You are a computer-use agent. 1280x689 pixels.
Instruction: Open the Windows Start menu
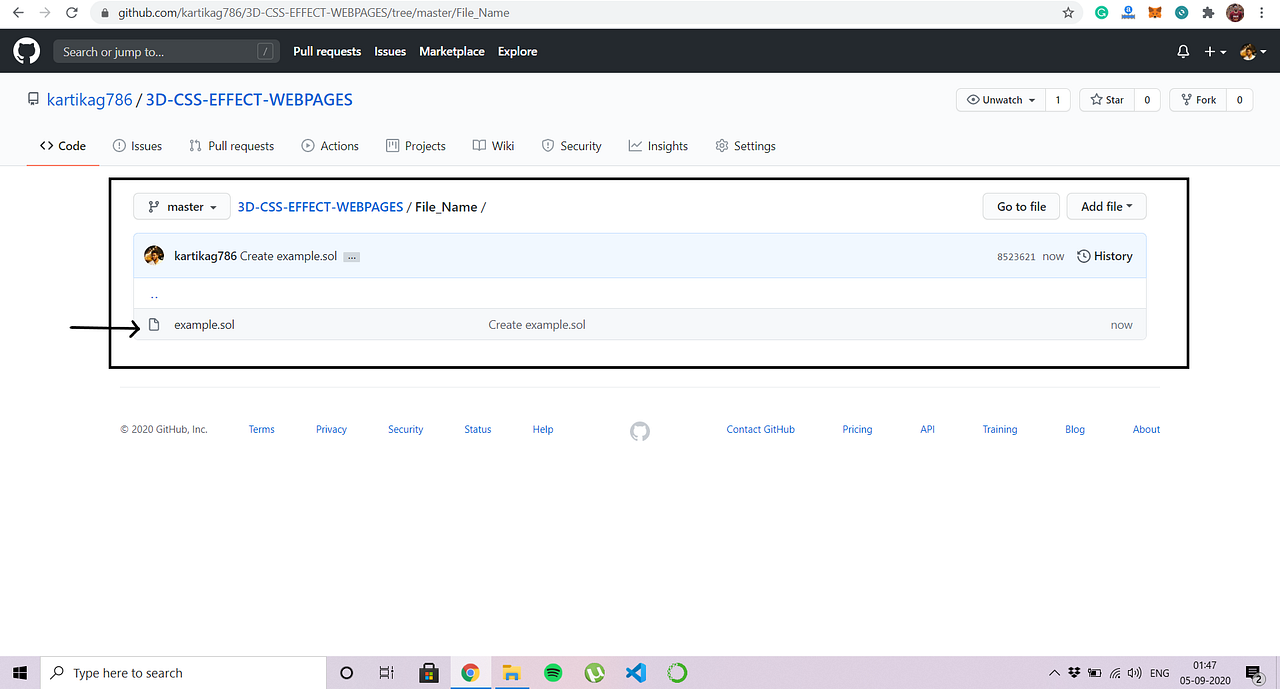point(19,672)
